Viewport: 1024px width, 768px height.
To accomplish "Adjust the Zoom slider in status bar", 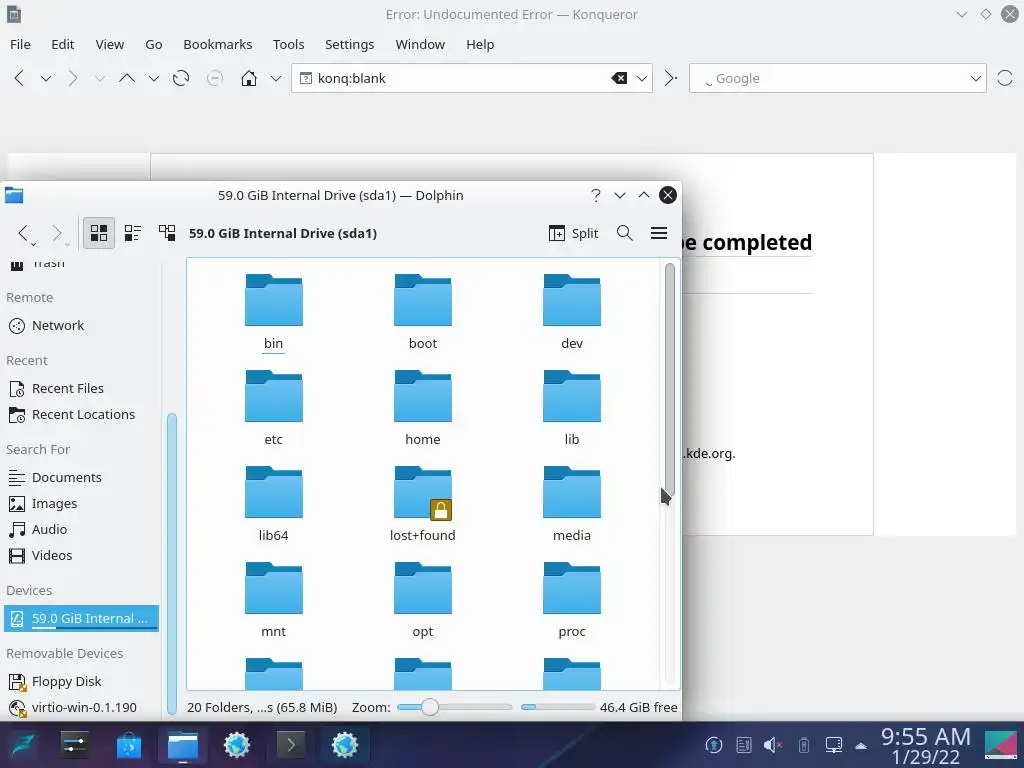I will 455,707.
